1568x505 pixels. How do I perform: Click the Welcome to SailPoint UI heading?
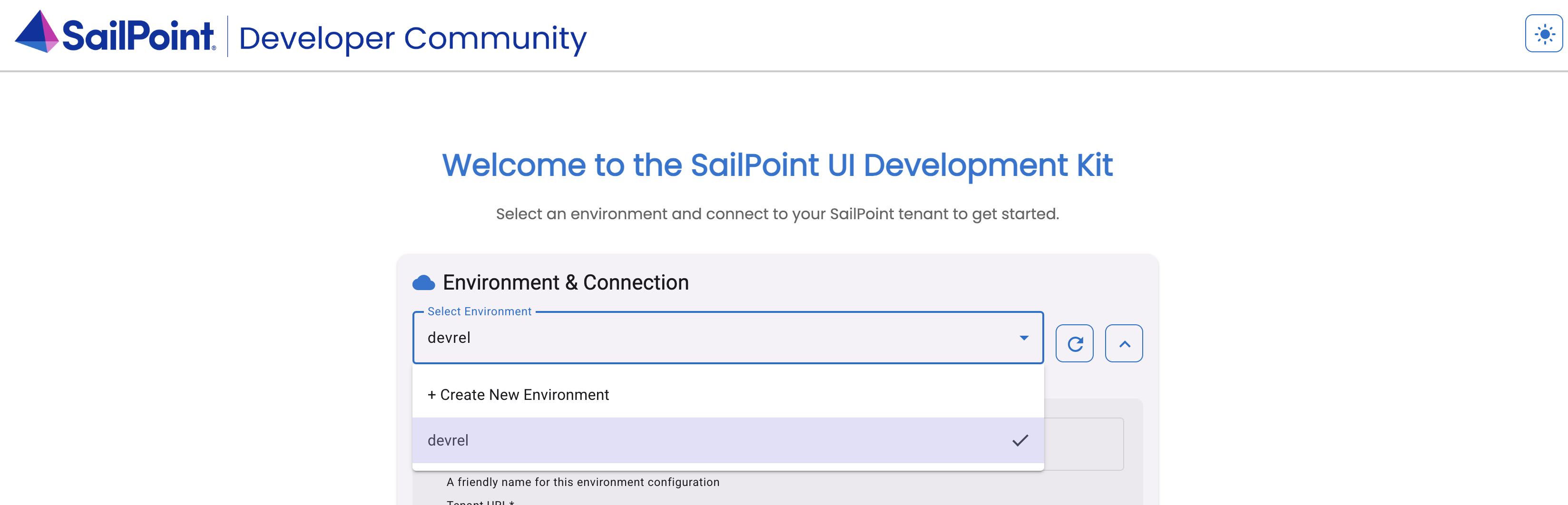click(777, 165)
